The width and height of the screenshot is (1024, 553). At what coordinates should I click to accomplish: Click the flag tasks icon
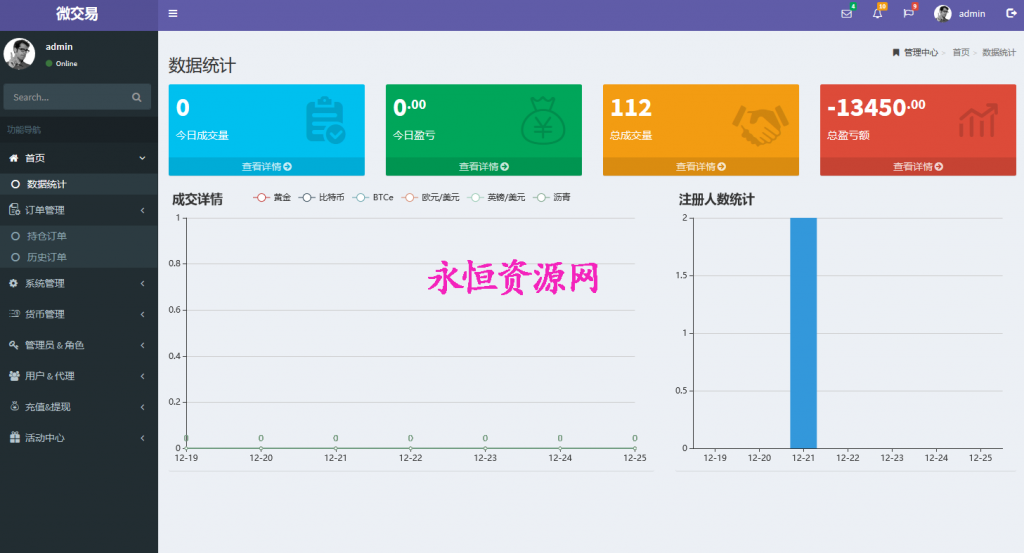coord(908,14)
